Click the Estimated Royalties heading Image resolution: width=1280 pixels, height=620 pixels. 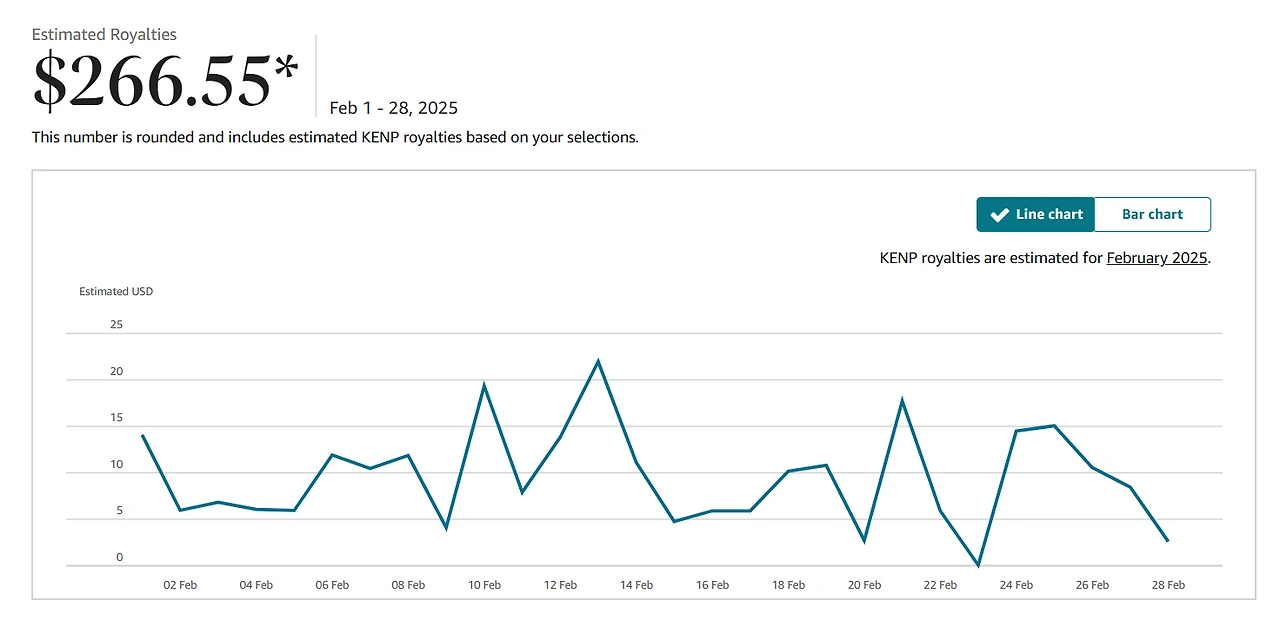pyautogui.click(x=104, y=33)
